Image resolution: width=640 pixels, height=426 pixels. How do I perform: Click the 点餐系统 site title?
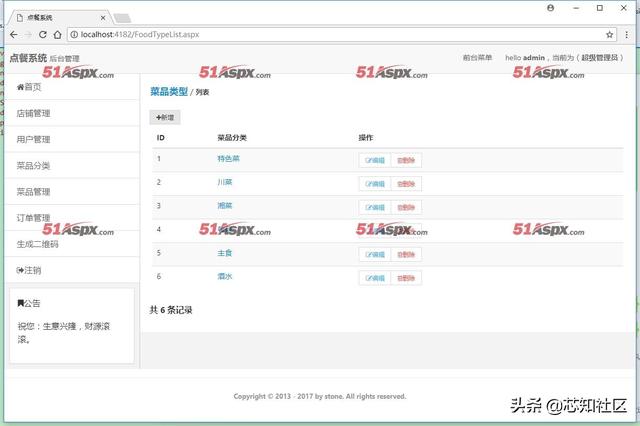(28, 58)
